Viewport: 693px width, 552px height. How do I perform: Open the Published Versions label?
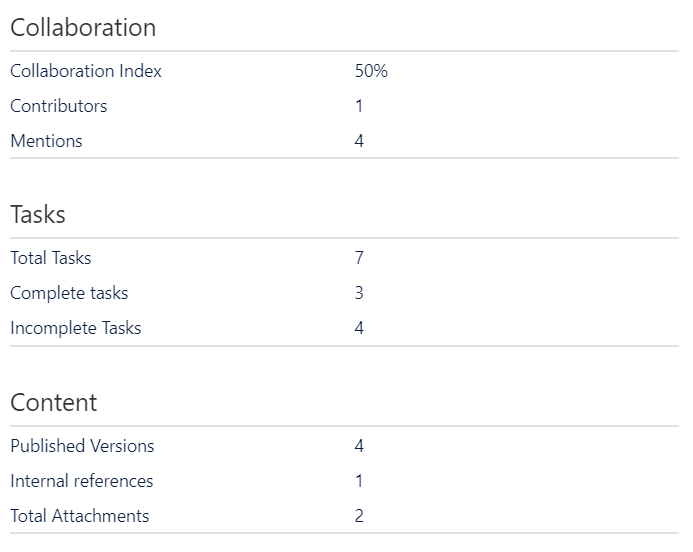82,446
